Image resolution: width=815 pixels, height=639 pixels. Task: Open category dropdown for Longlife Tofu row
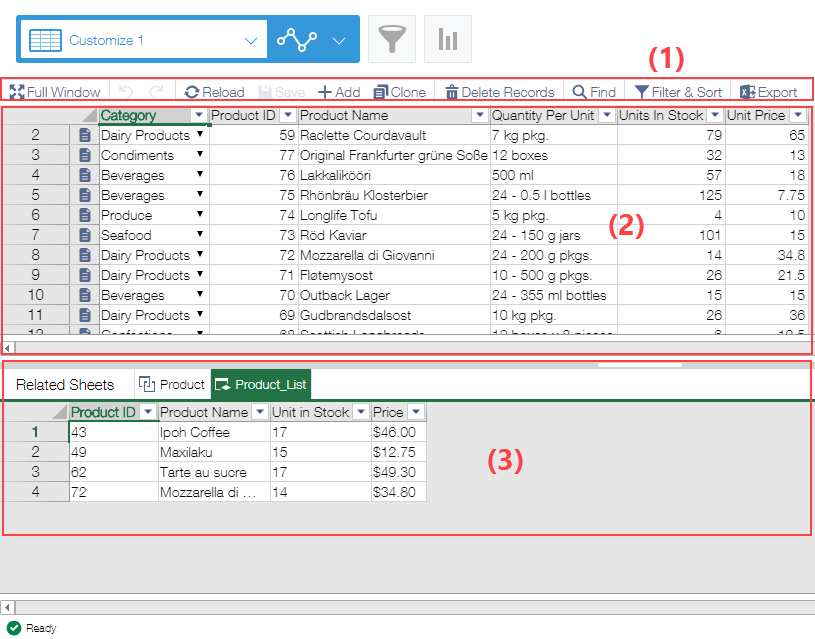tap(200, 214)
